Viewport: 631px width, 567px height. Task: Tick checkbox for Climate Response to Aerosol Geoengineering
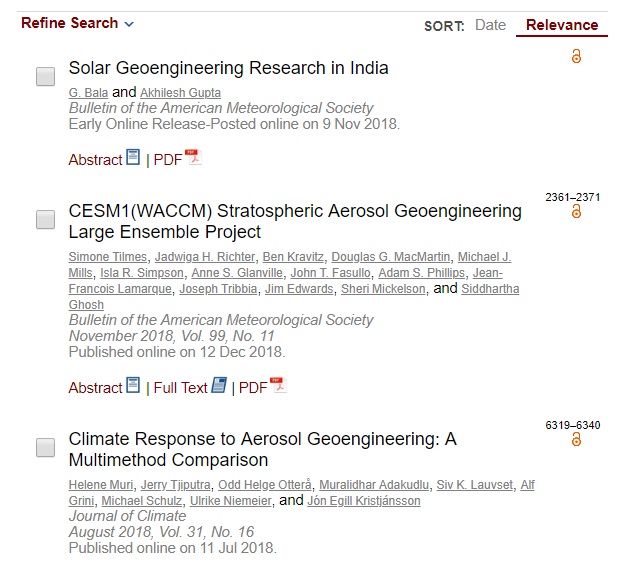click(45, 447)
